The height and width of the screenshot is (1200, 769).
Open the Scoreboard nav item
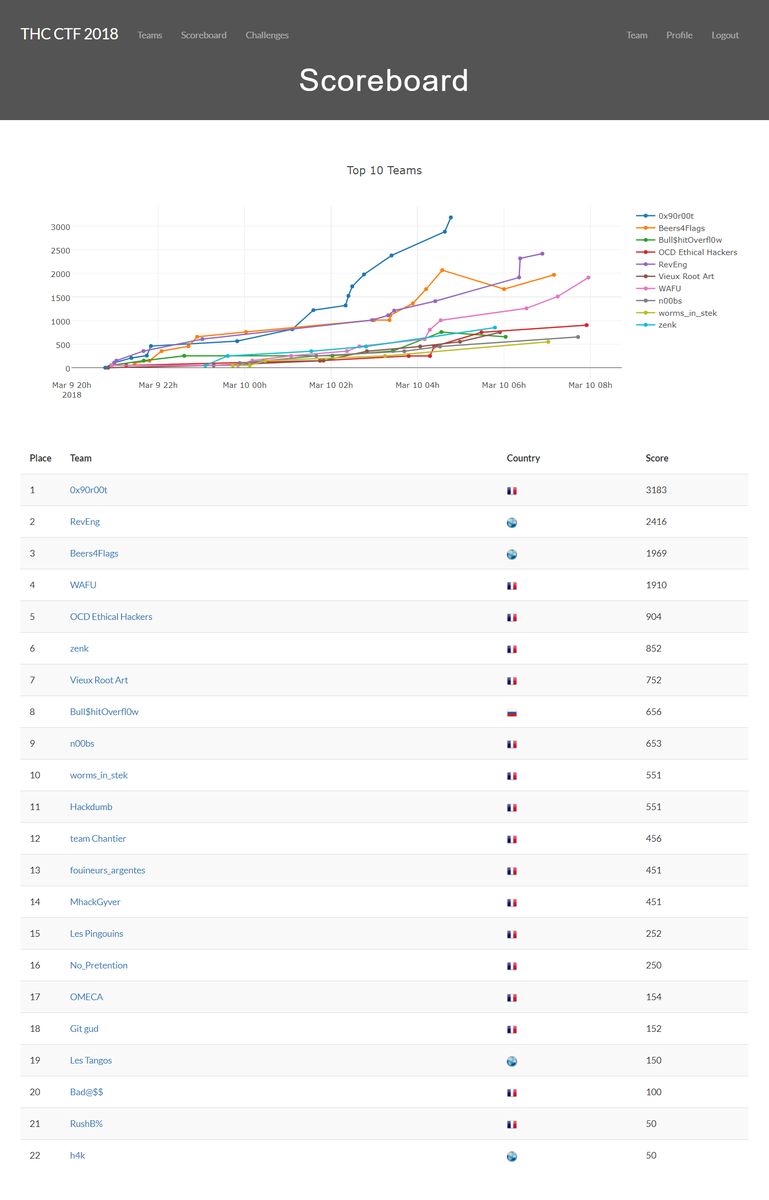[x=204, y=35]
